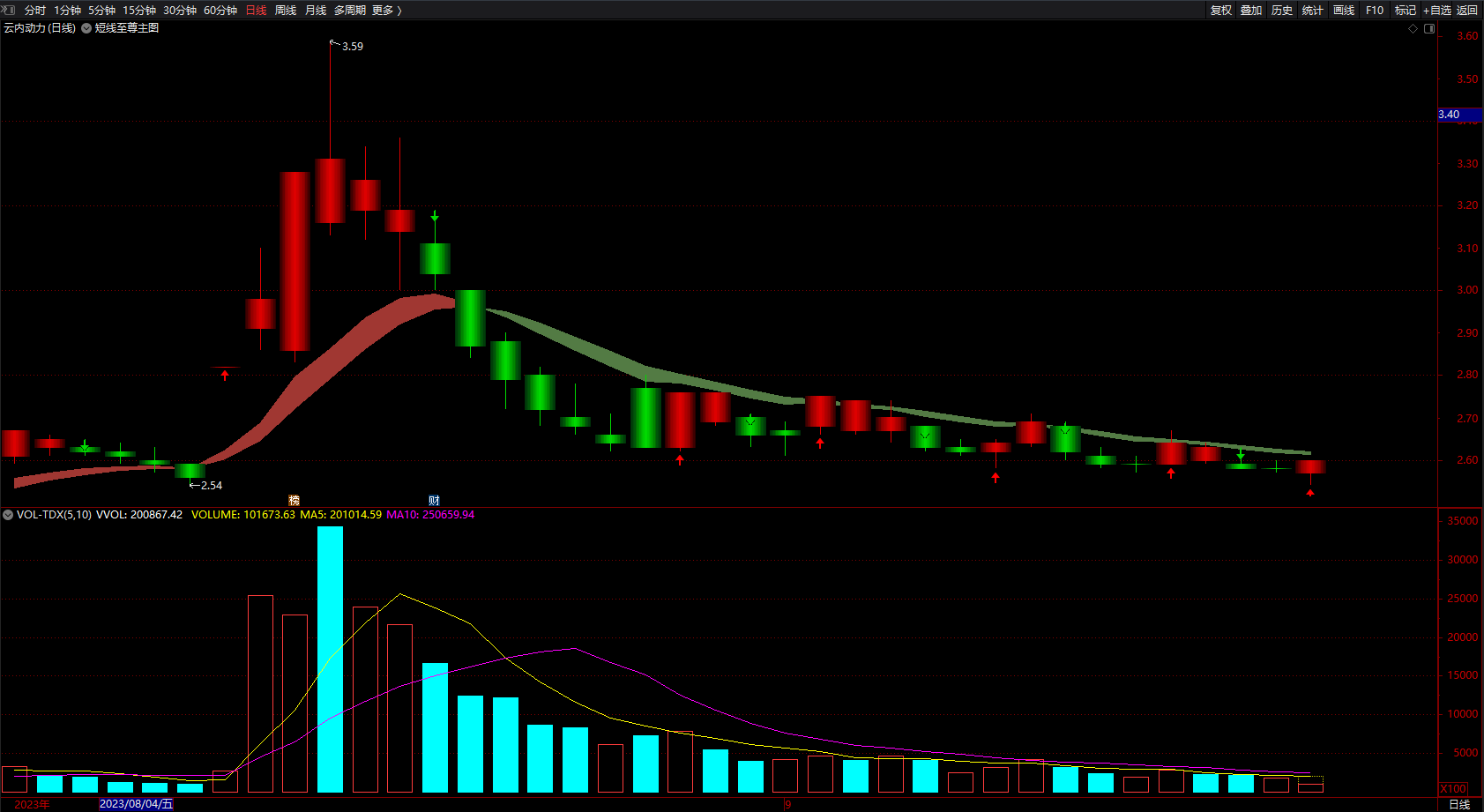Click the 返回 back button
Screen dimensions: 1484x812
click(x=1467, y=11)
